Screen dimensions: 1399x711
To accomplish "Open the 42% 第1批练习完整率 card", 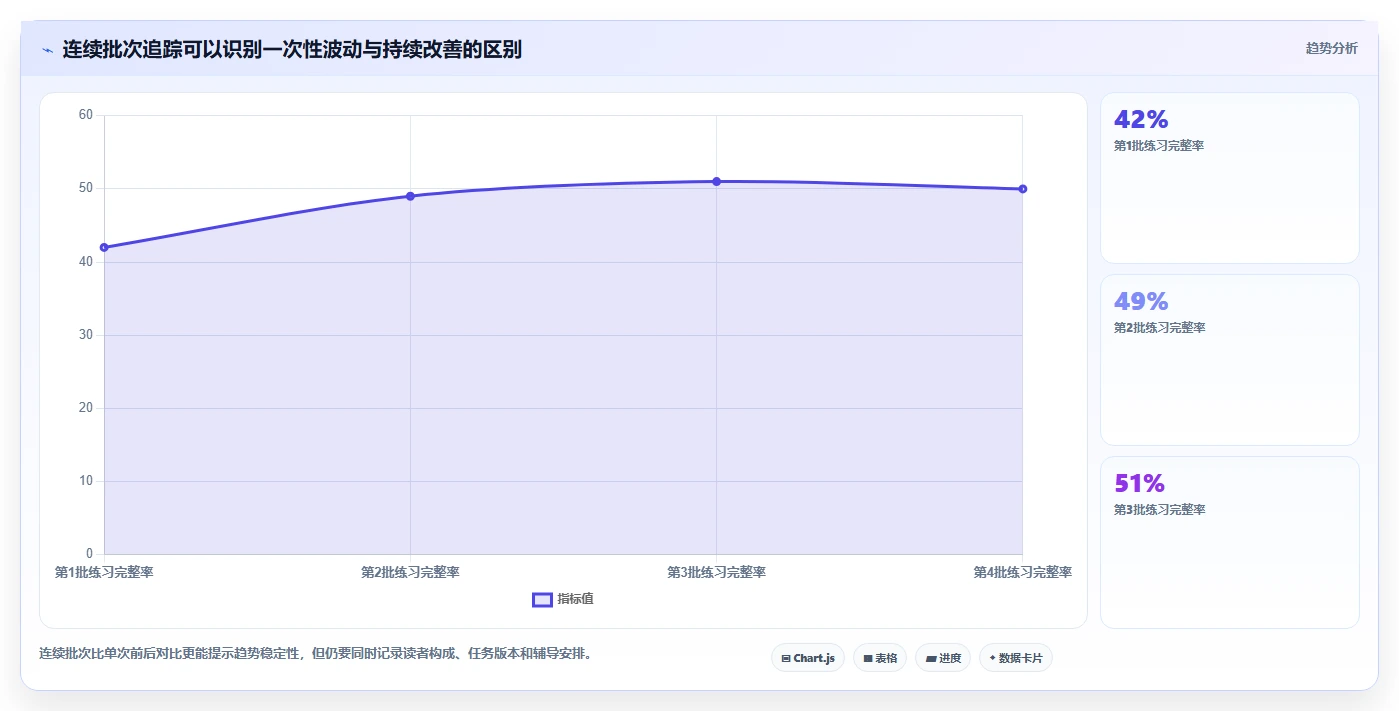I will [1230, 178].
